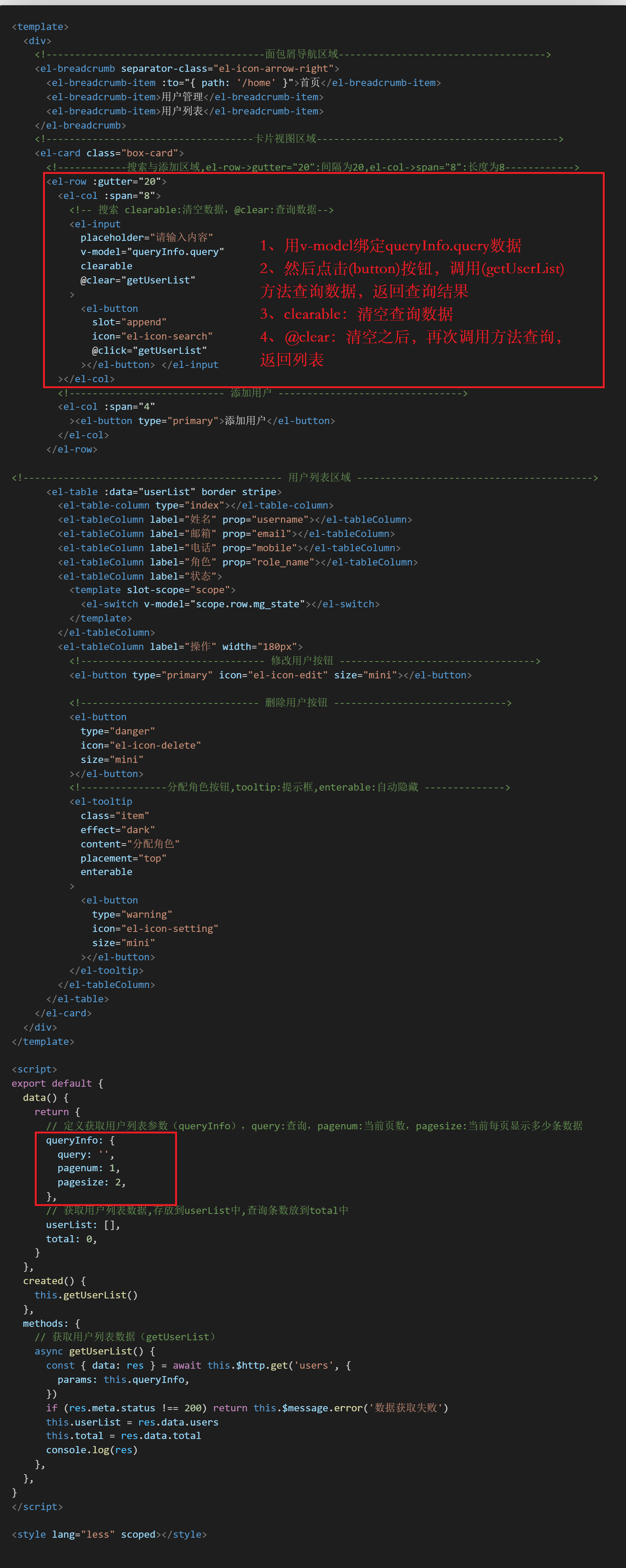Click the 用户列表区域 comment line
Screen dimensions: 626x1568
(305, 478)
